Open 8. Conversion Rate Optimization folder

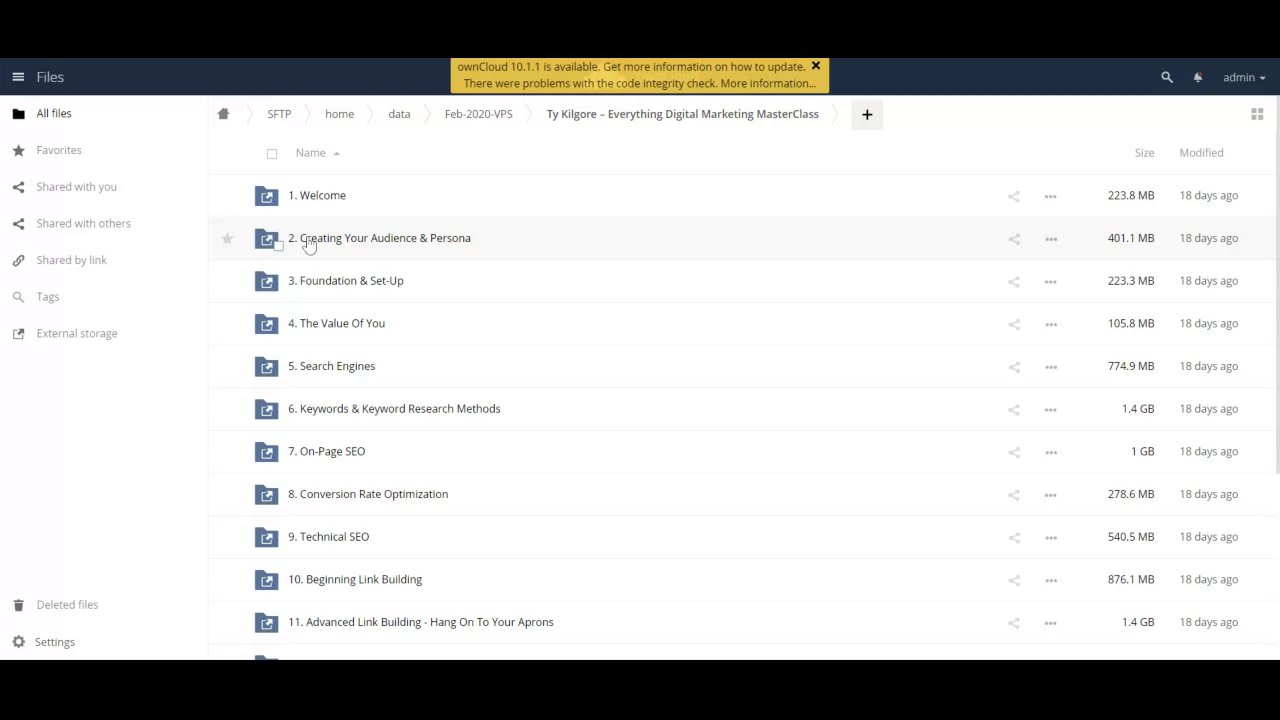(368, 494)
